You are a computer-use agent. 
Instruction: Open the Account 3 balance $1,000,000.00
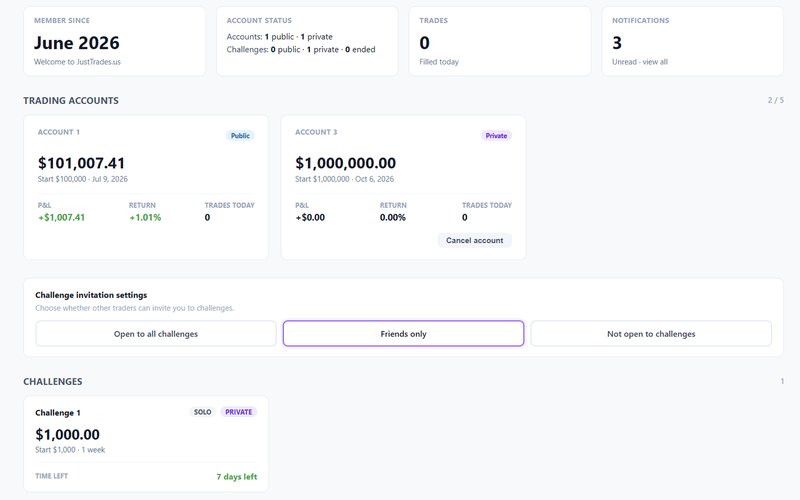pyautogui.click(x=345, y=163)
